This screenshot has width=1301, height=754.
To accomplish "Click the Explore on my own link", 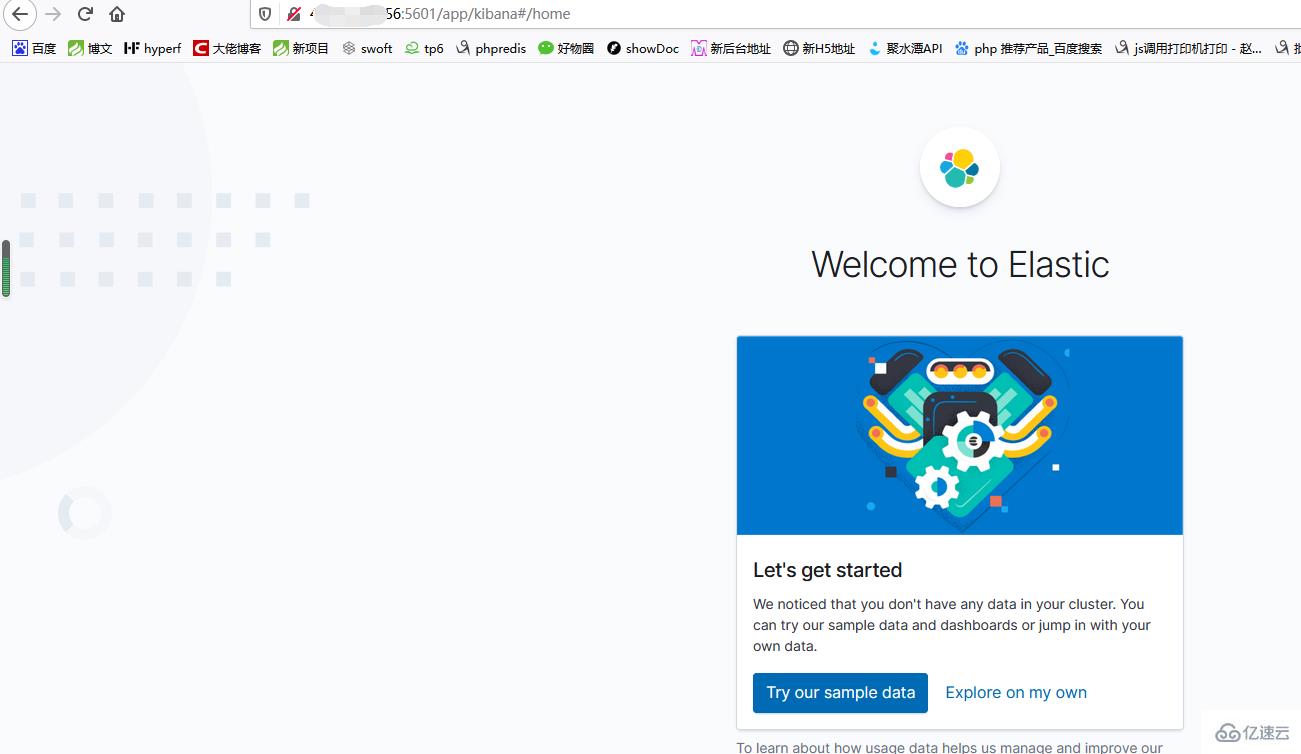I will 1016,693.
